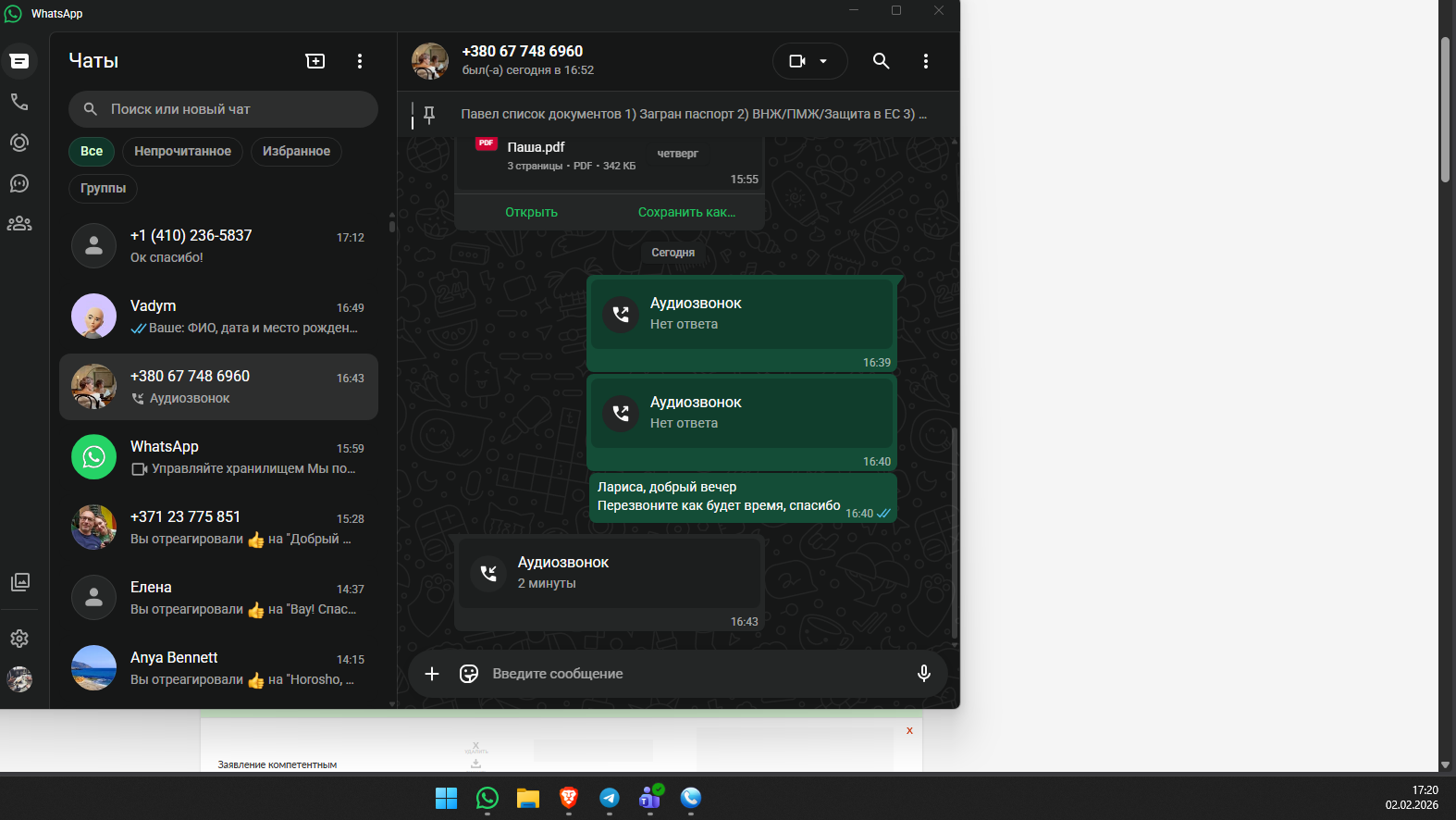
Task: Open WhatsApp settings gear
Action: (x=19, y=639)
